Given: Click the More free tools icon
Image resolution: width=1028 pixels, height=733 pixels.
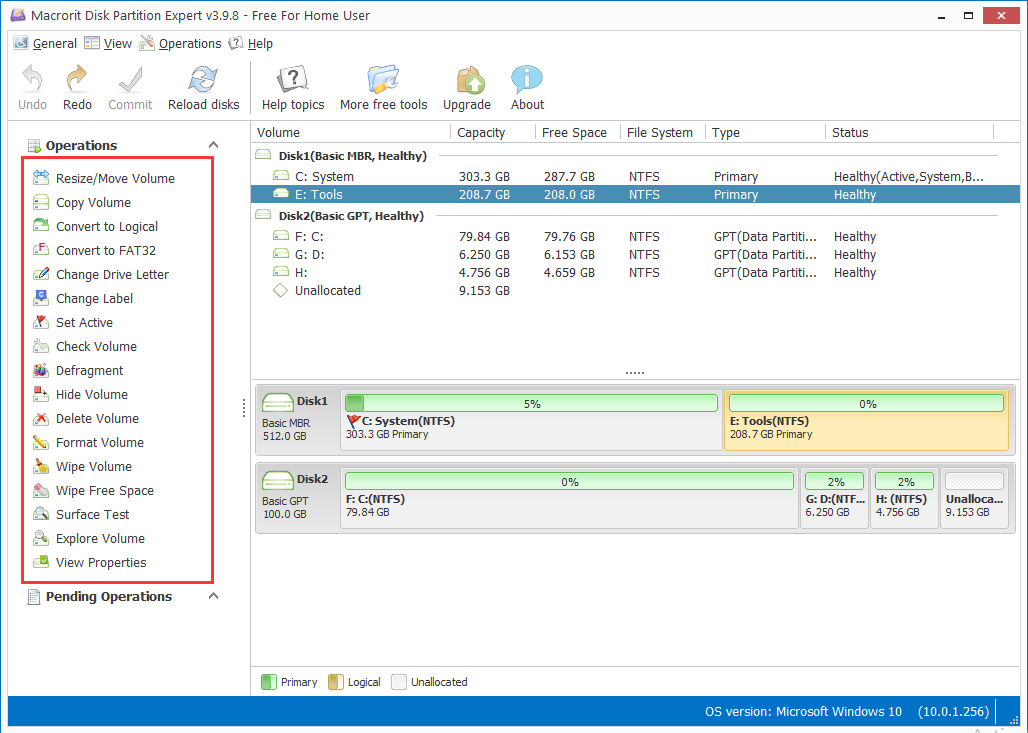Looking at the screenshot, I should coord(383,80).
